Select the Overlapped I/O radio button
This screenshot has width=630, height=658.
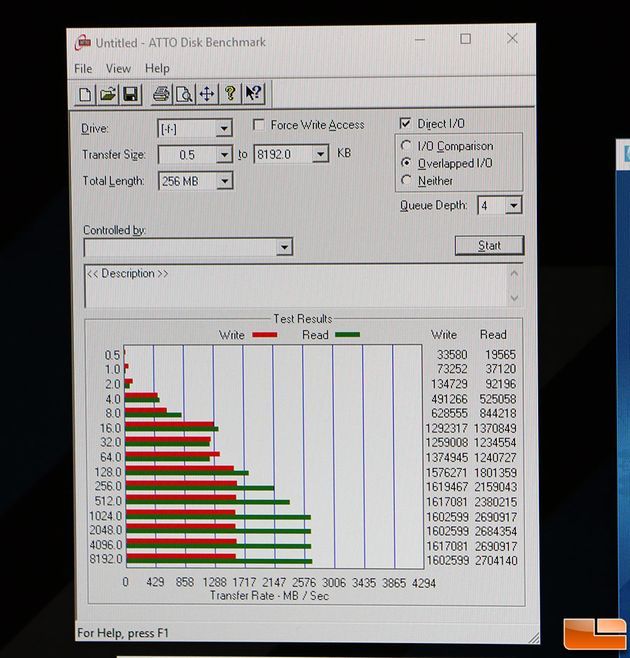[x=406, y=163]
